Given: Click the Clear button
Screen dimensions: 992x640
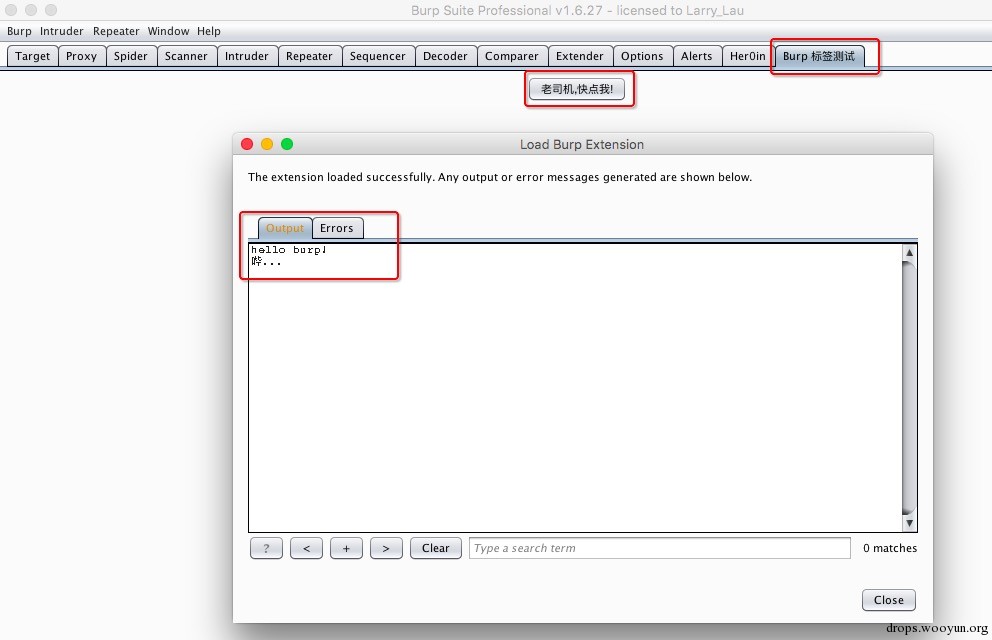Looking at the screenshot, I should [436, 548].
